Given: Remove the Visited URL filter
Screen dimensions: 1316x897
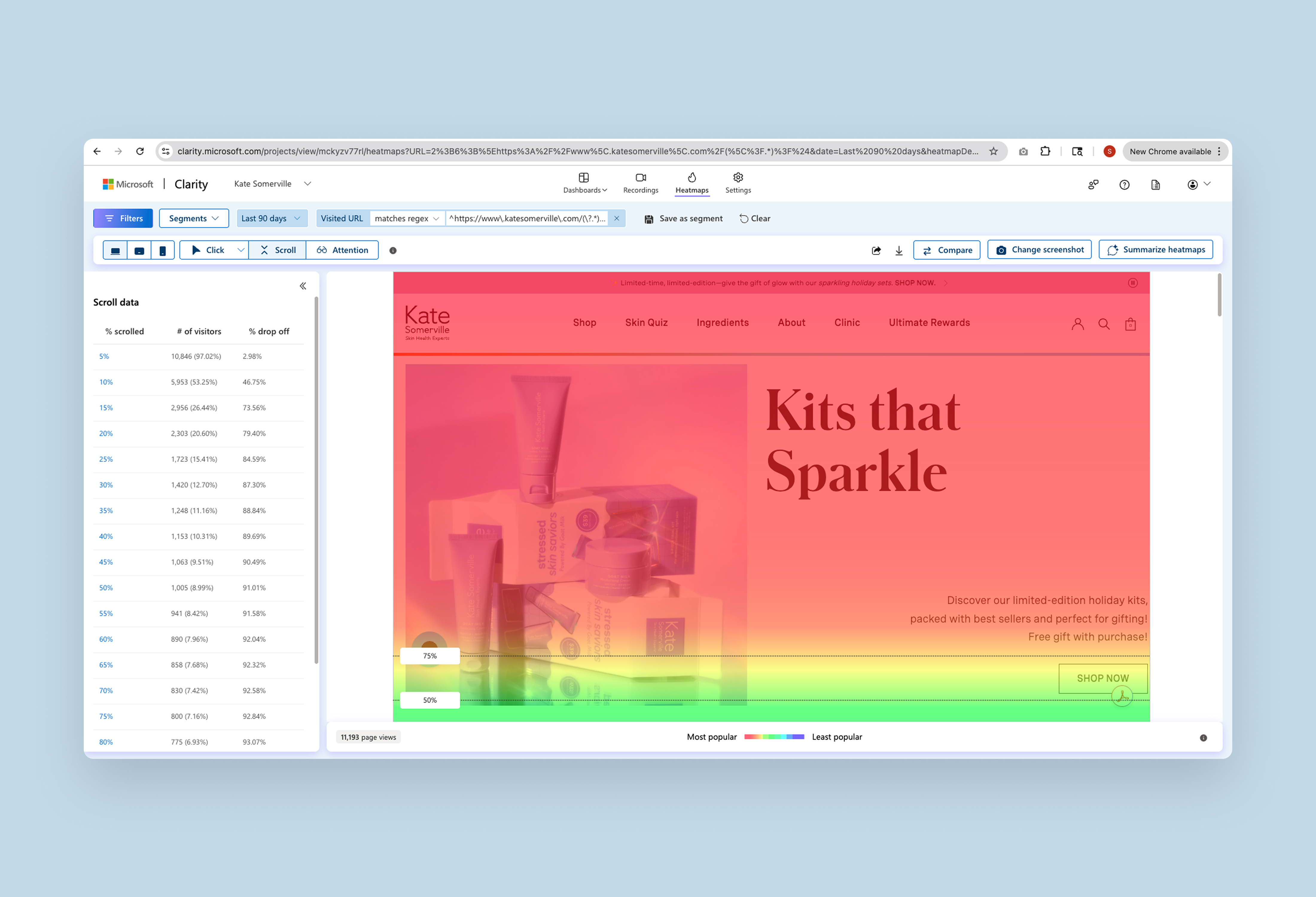Looking at the screenshot, I should tap(617, 219).
